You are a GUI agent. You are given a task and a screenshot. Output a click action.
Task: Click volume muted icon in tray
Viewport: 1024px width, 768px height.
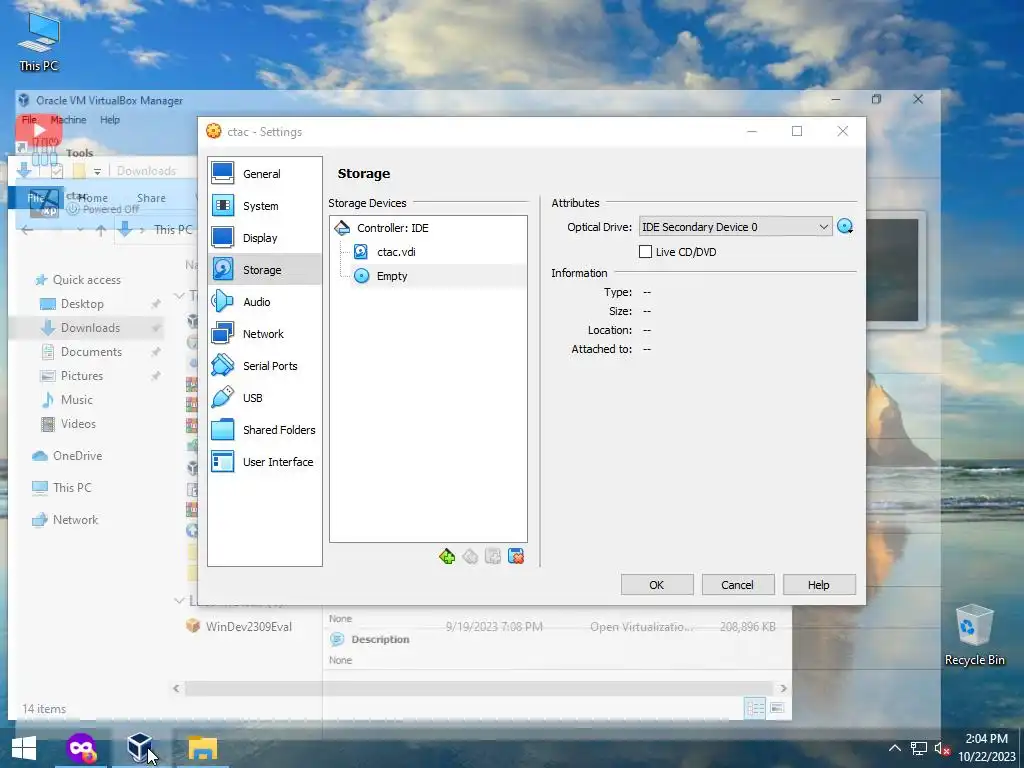(x=942, y=748)
